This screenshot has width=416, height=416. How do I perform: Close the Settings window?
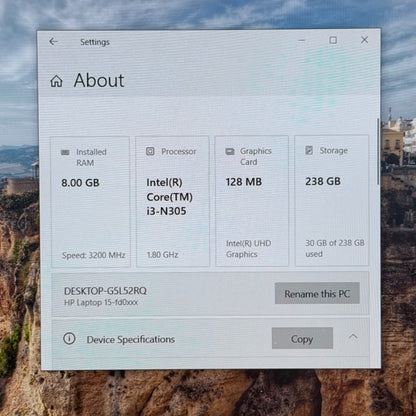tap(364, 40)
